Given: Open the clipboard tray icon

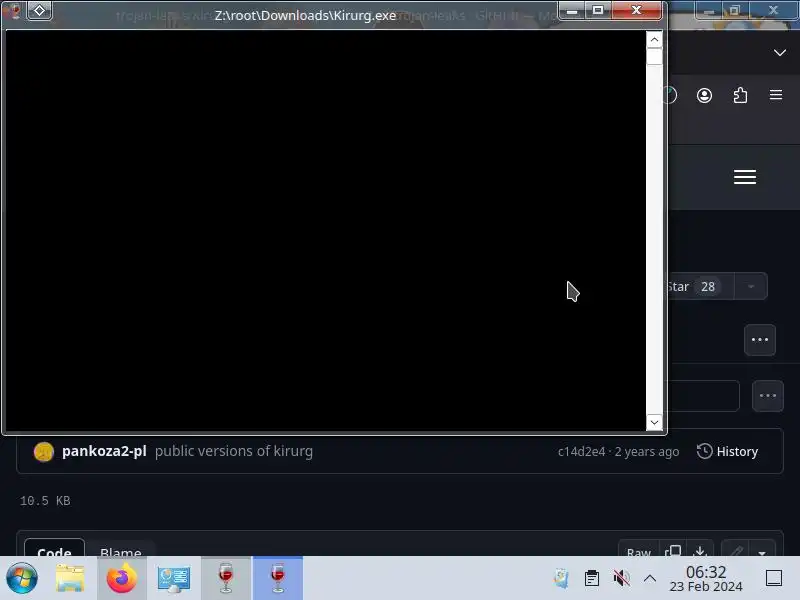Looking at the screenshot, I should tap(592, 578).
